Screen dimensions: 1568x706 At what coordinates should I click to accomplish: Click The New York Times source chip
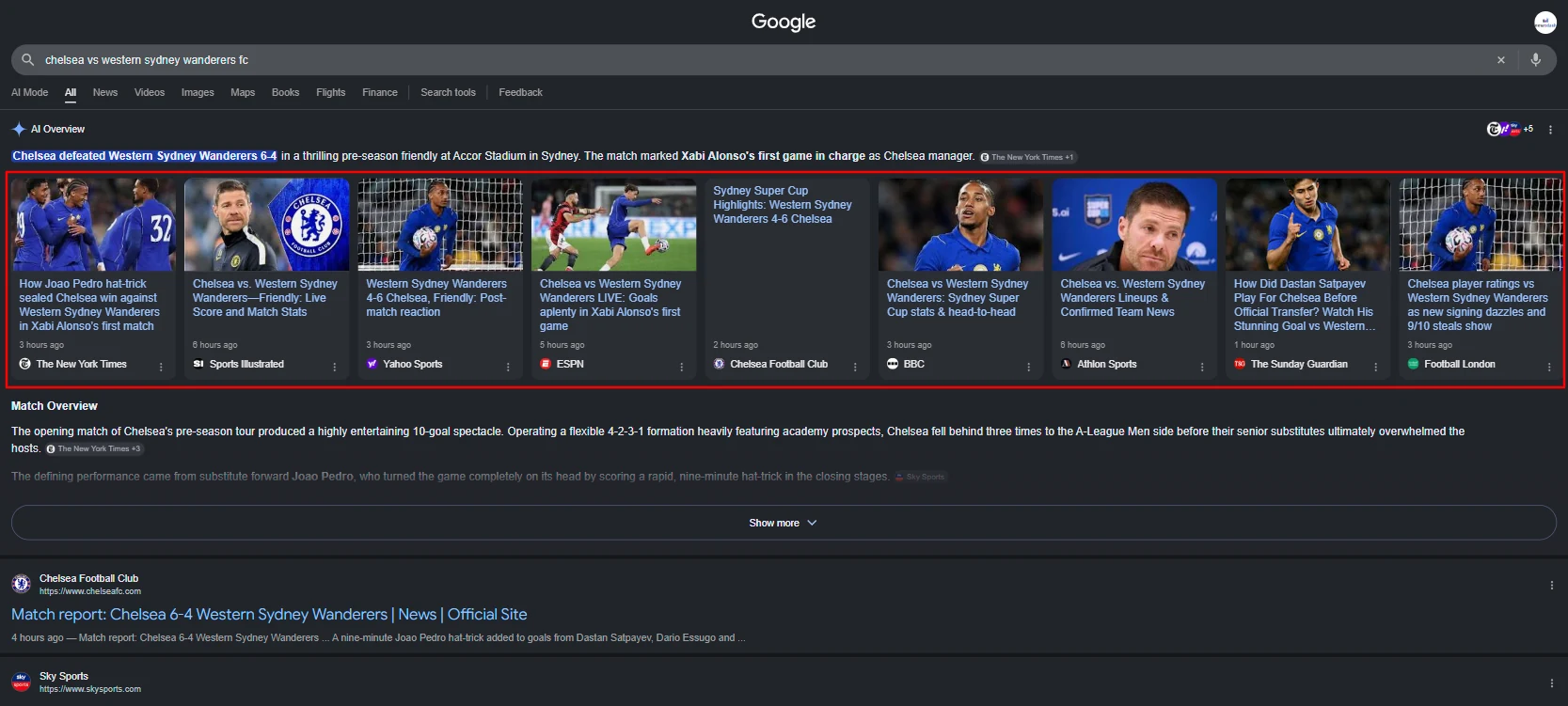click(1027, 157)
